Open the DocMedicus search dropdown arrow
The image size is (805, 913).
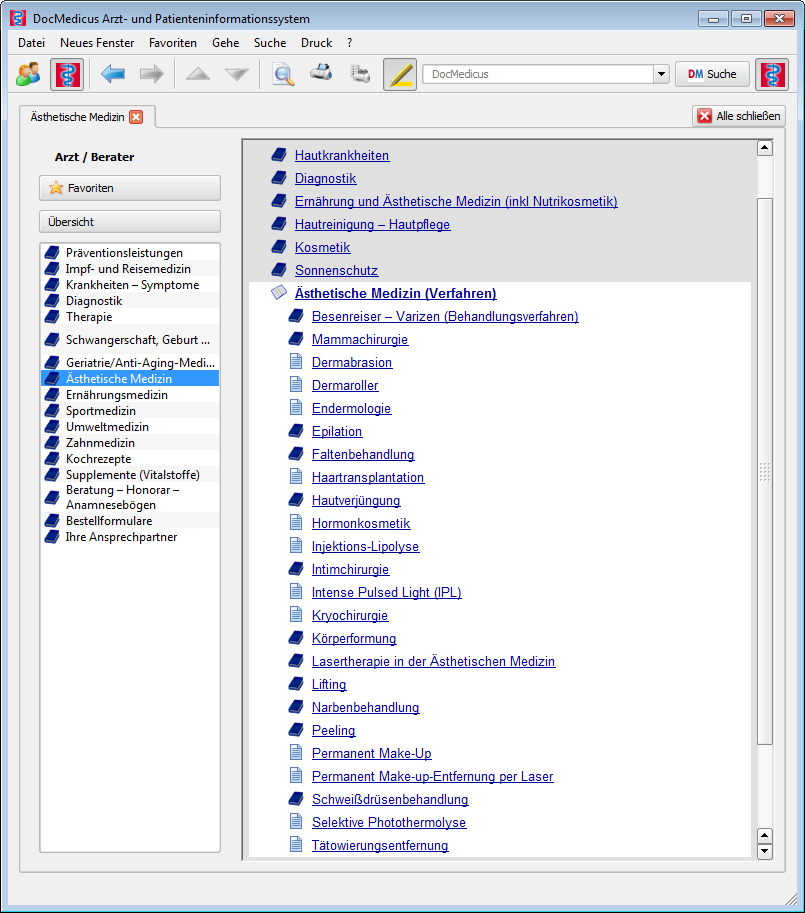pyautogui.click(x=661, y=75)
